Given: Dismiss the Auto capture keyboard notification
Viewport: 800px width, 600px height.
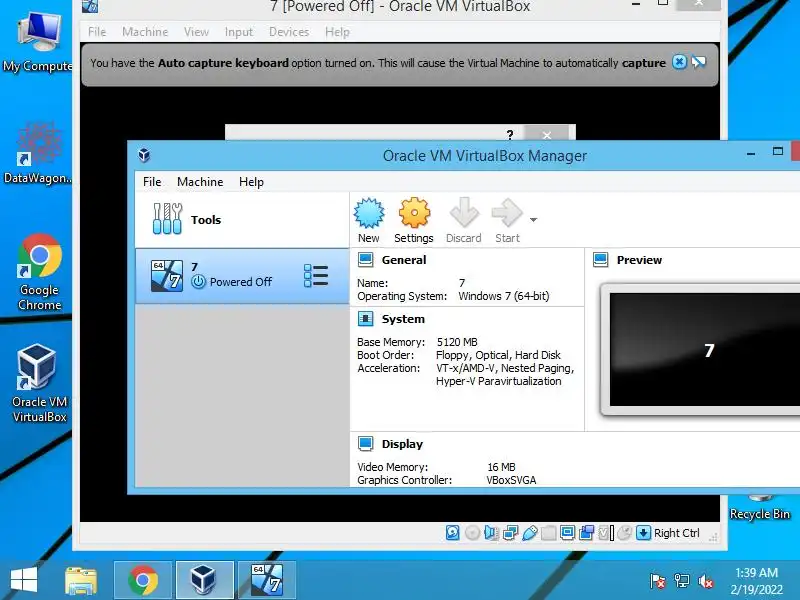Looking at the screenshot, I should click(x=679, y=62).
